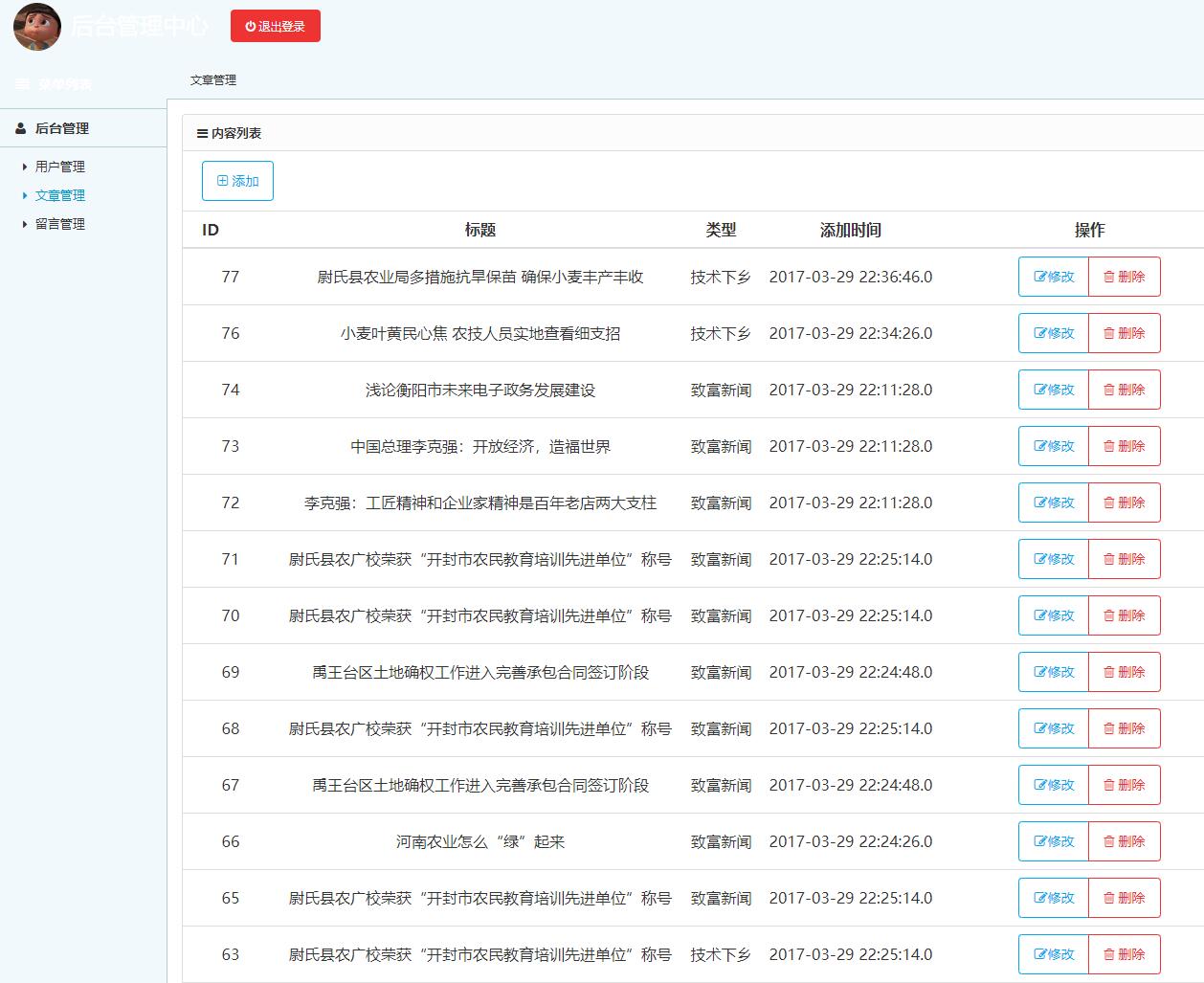This screenshot has width=1204, height=983.
Task: Click the edit icon on 修改 for ID 68
Action: (1039, 727)
